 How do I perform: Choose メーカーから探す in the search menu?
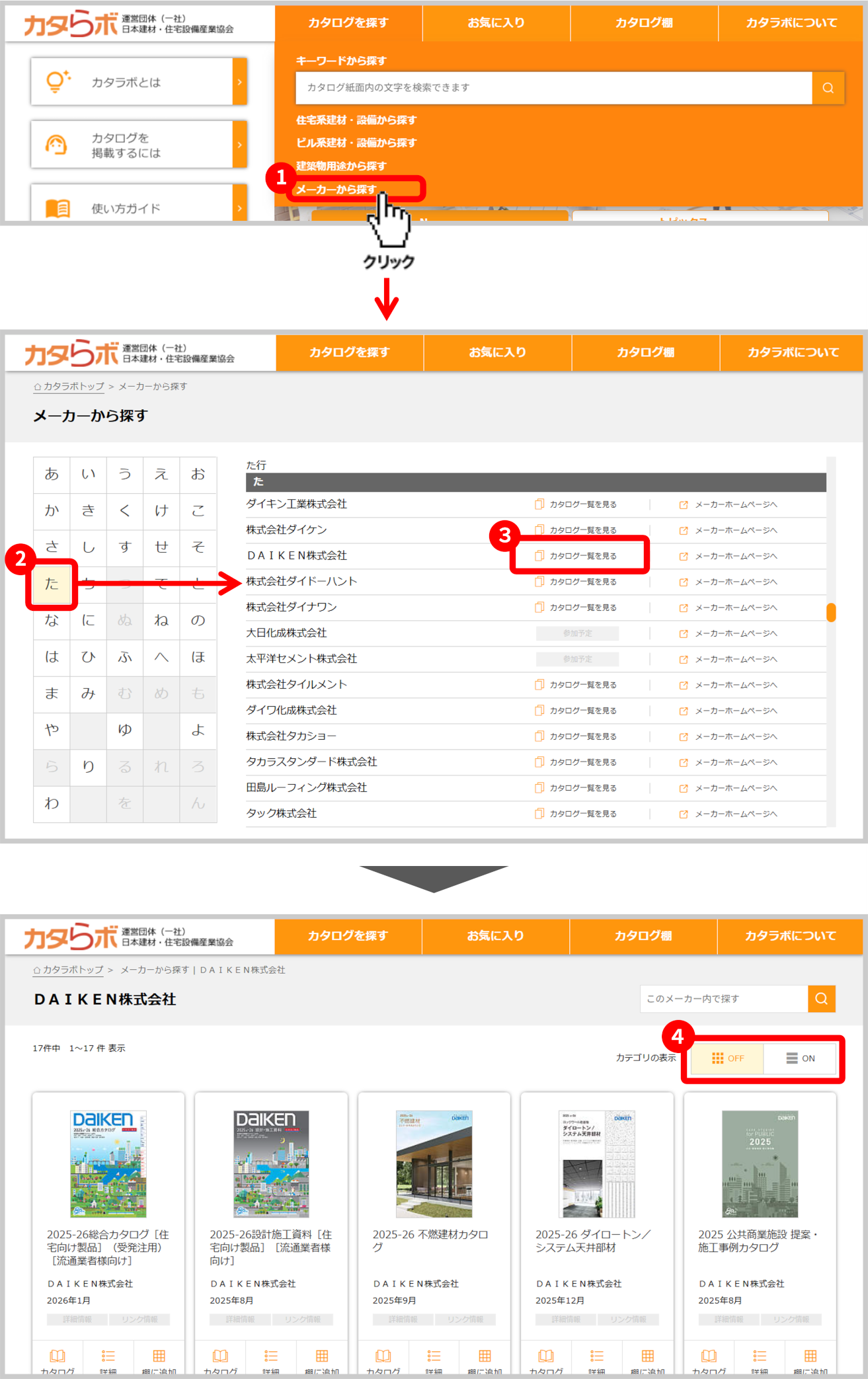pos(336,190)
